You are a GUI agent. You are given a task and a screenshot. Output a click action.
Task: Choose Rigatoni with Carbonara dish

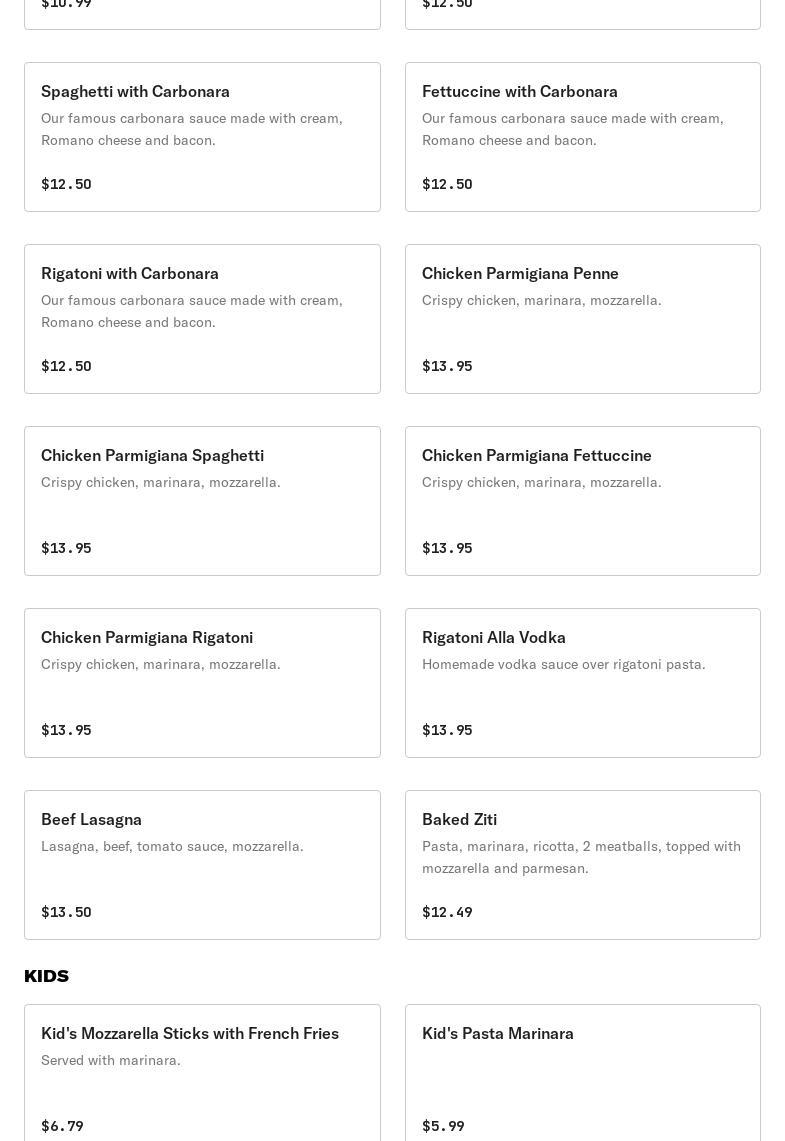click(202, 319)
